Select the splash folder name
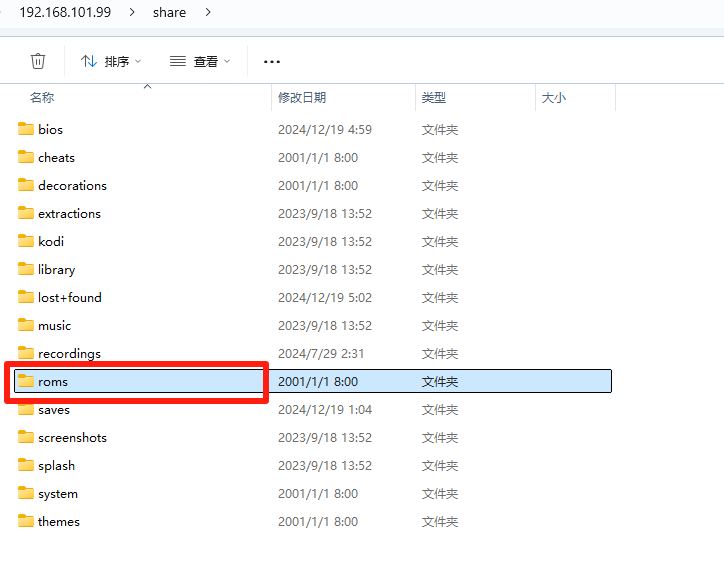Image resolution: width=724 pixels, height=567 pixels. (x=56, y=465)
